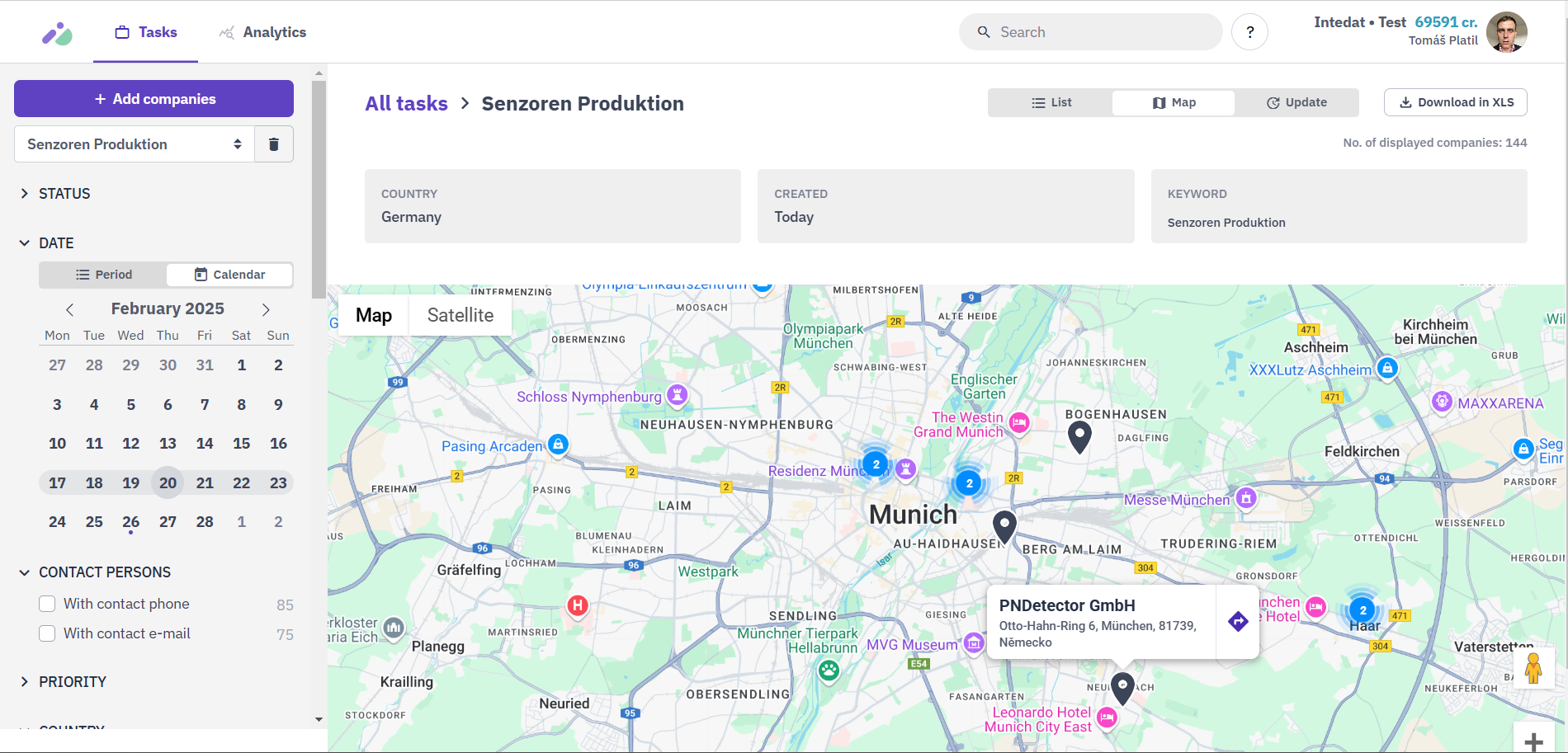
Task: Go back to All tasks
Action: click(x=406, y=104)
